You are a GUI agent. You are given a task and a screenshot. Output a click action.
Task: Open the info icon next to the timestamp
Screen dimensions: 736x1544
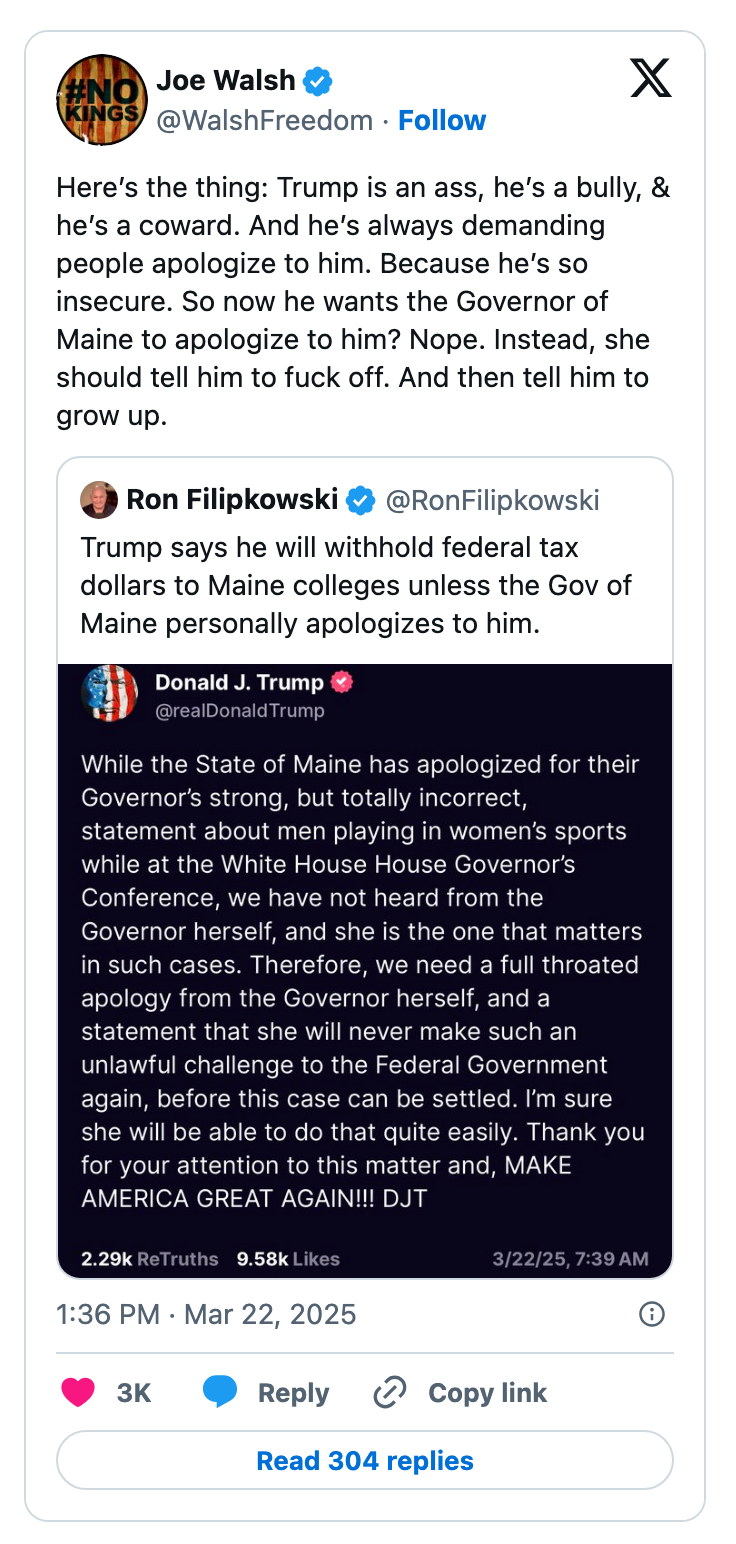point(651,1314)
